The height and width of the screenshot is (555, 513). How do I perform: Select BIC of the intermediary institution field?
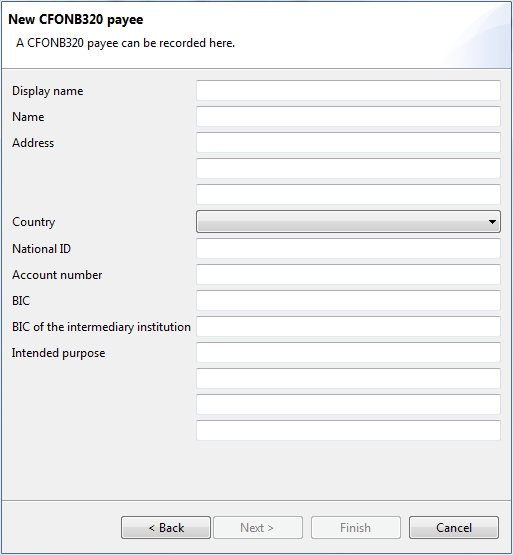(x=348, y=326)
